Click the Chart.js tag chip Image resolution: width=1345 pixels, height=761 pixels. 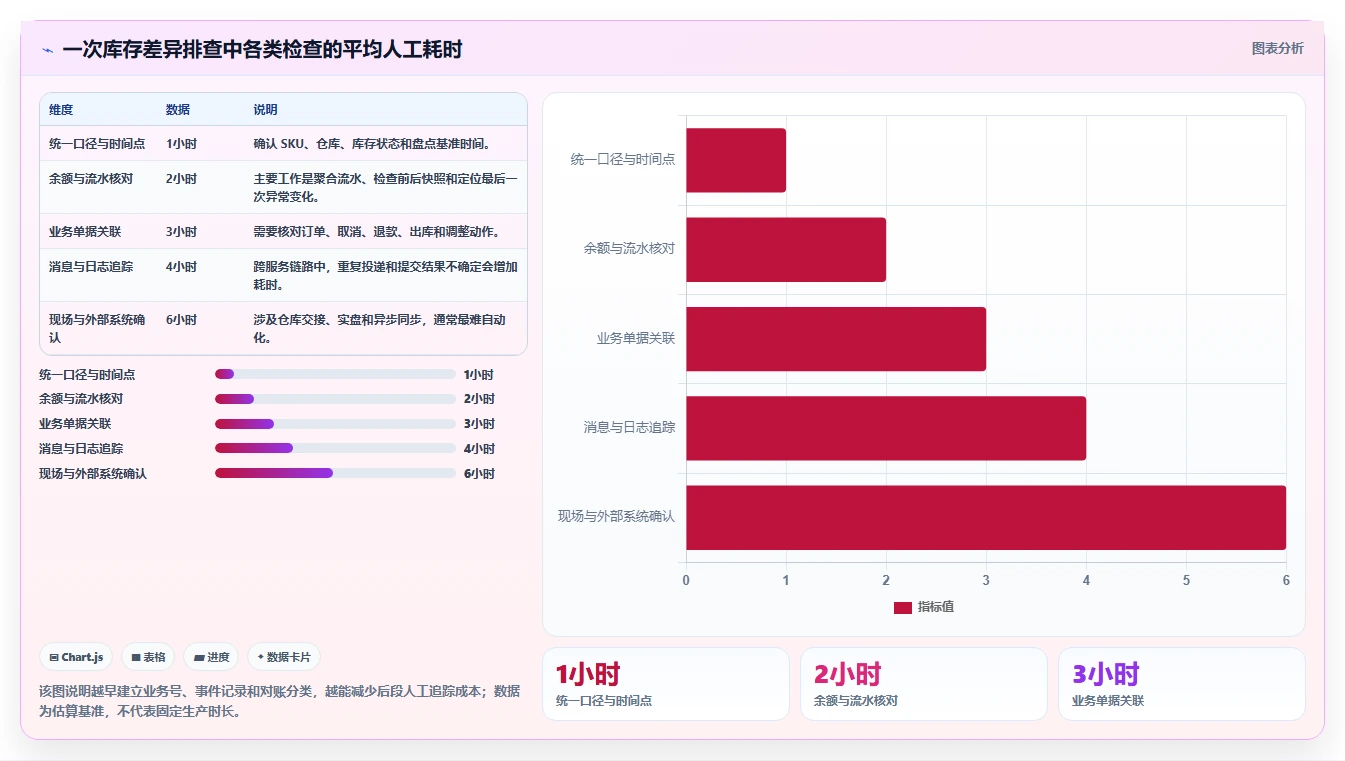click(77, 657)
